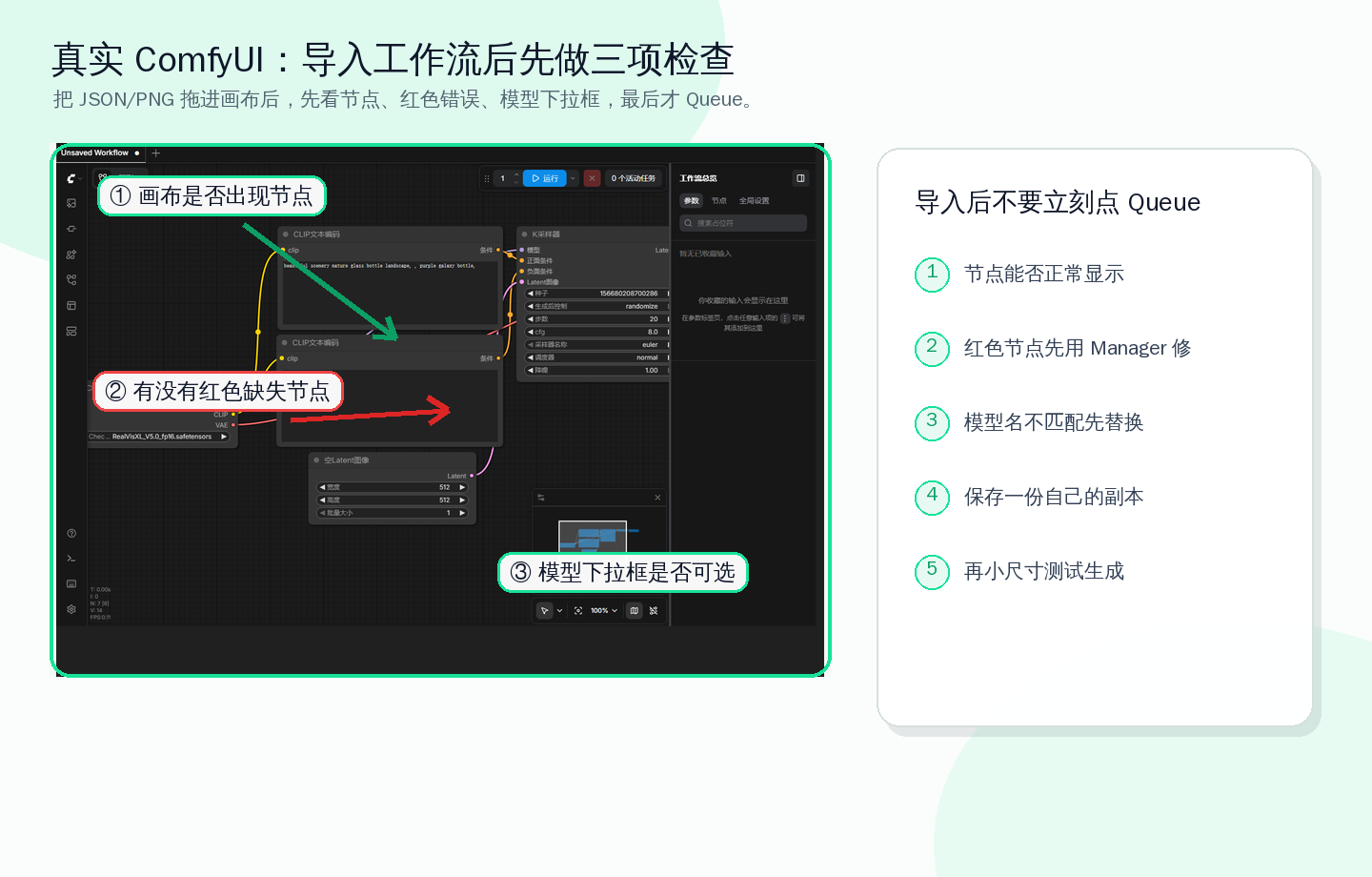Close the minimap with its X icon

(657, 498)
